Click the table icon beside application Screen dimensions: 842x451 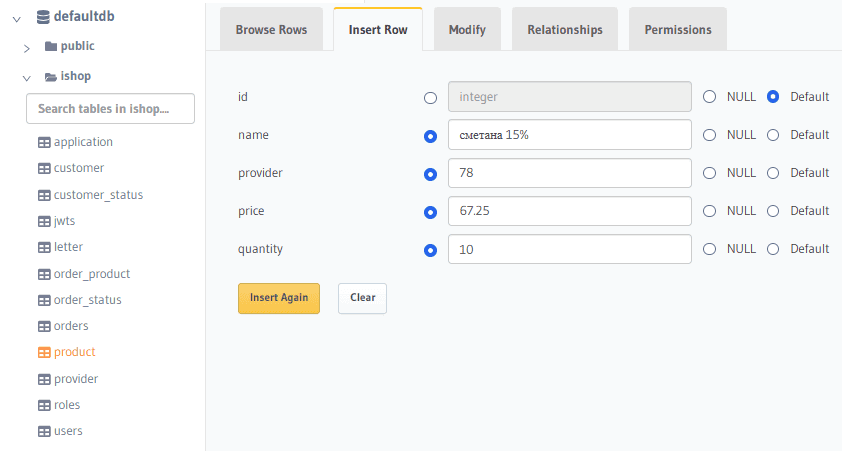(x=44, y=142)
